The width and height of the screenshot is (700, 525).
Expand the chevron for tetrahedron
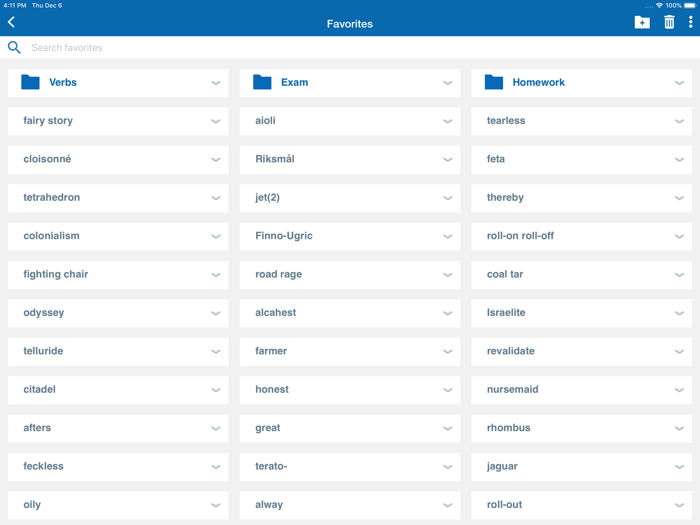tap(216, 198)
